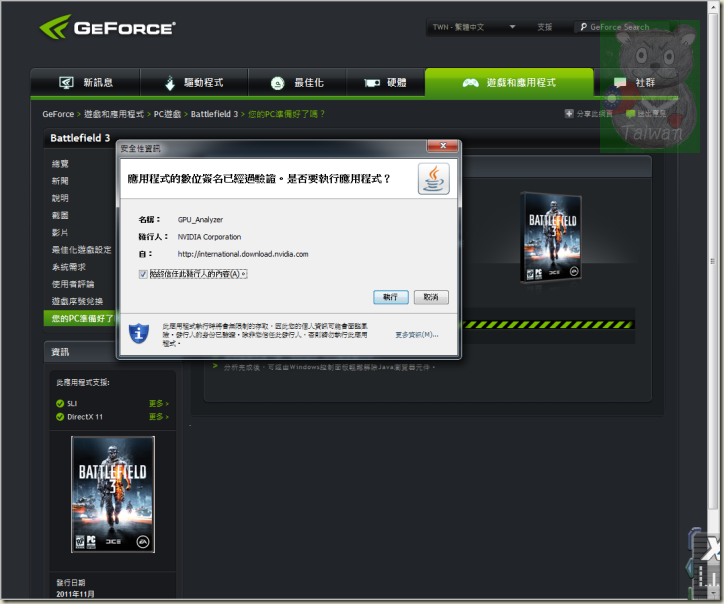This screenshot has height=604, width=724.
Task: Select 遊戲序號兌換 in the sidebar
Action: (x=77, y=302)
